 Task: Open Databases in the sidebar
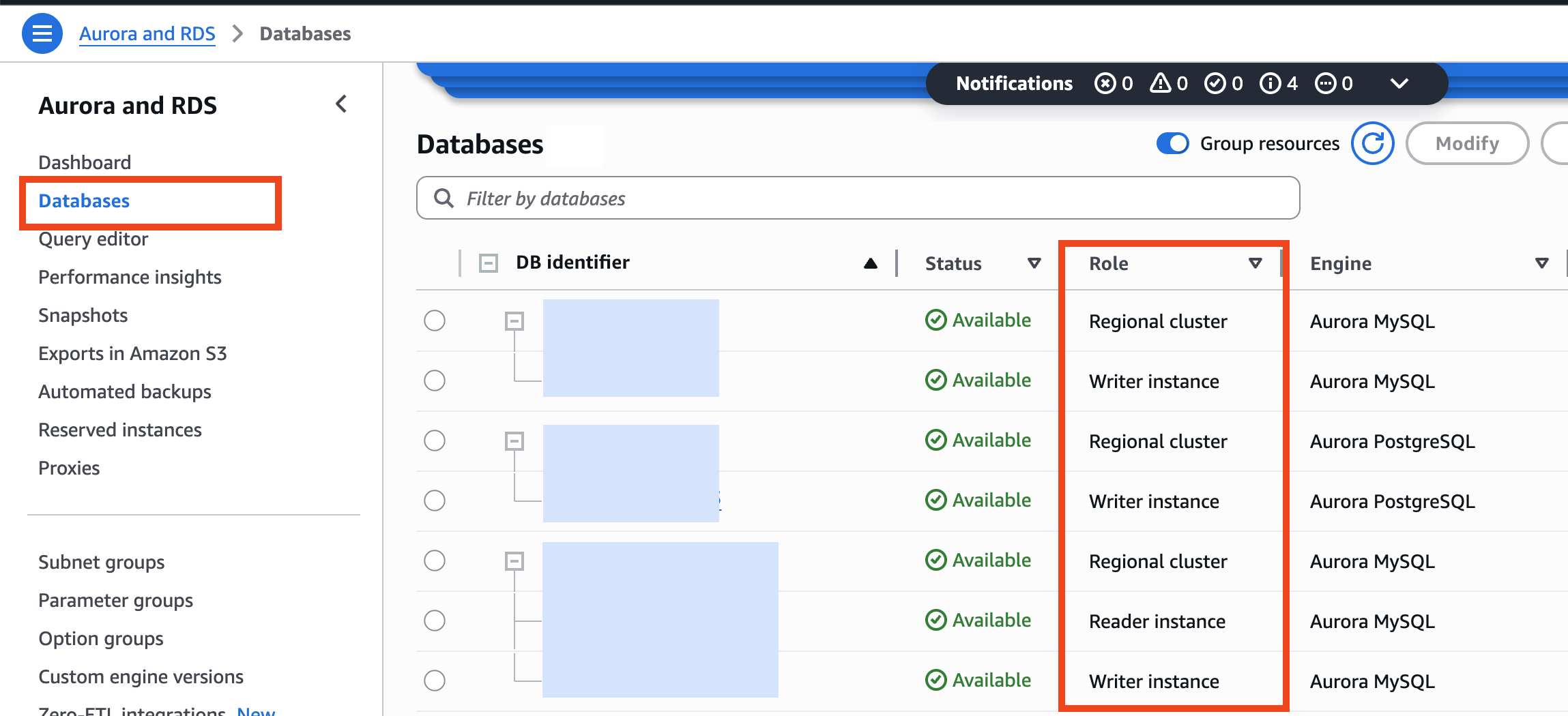tap(84, 200)
